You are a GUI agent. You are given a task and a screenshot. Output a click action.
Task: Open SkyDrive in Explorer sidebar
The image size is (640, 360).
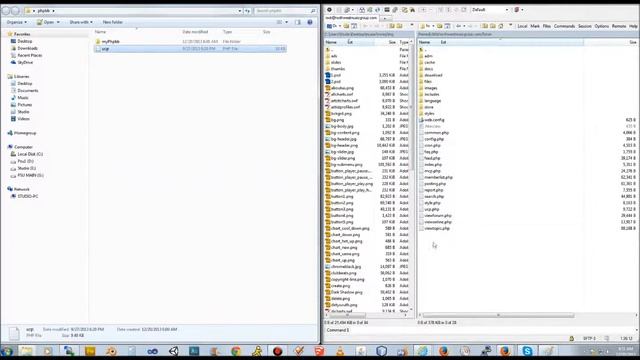pyautogui.click(x=25, y=62)
